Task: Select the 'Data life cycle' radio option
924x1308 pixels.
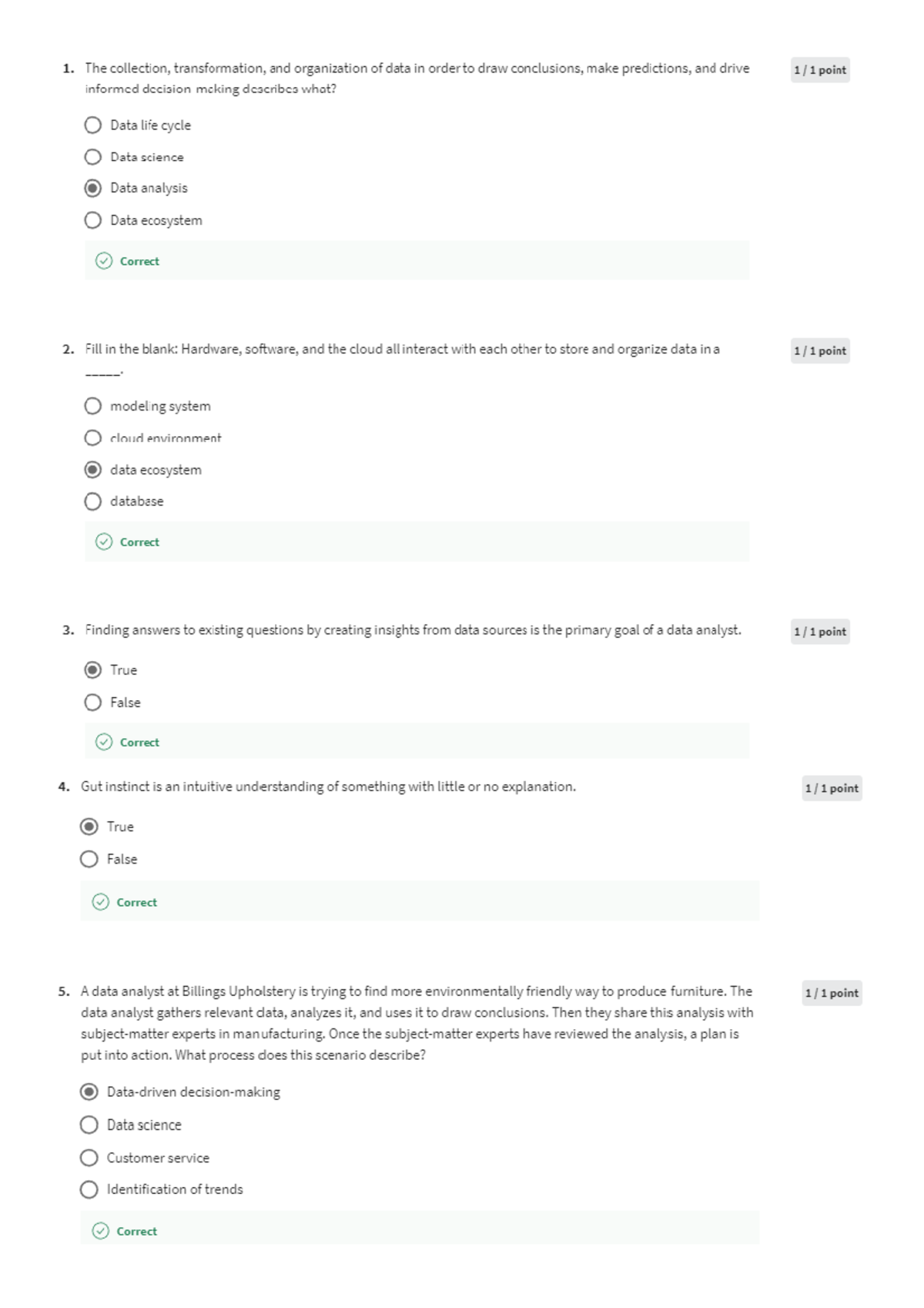Action: tap(93, 125)
